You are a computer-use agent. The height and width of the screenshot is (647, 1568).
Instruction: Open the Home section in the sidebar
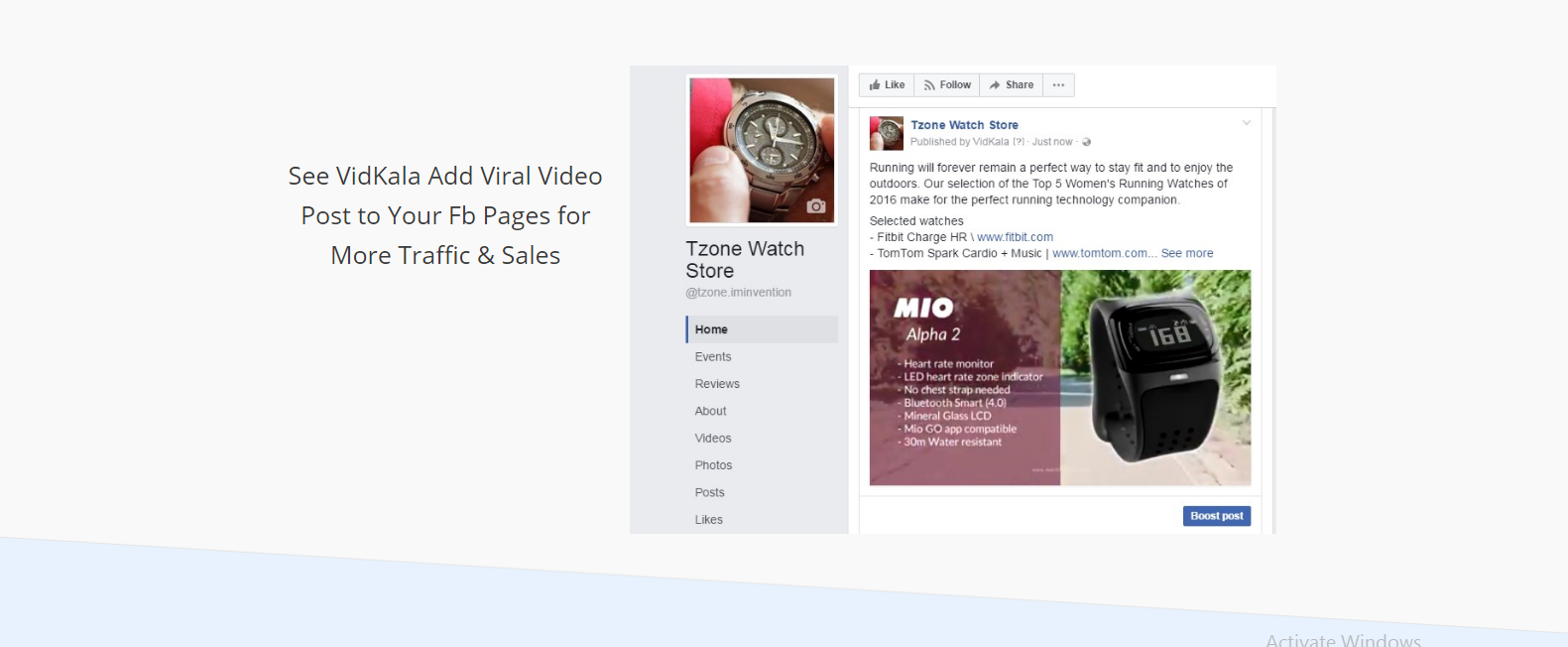[x=762, y=329]
